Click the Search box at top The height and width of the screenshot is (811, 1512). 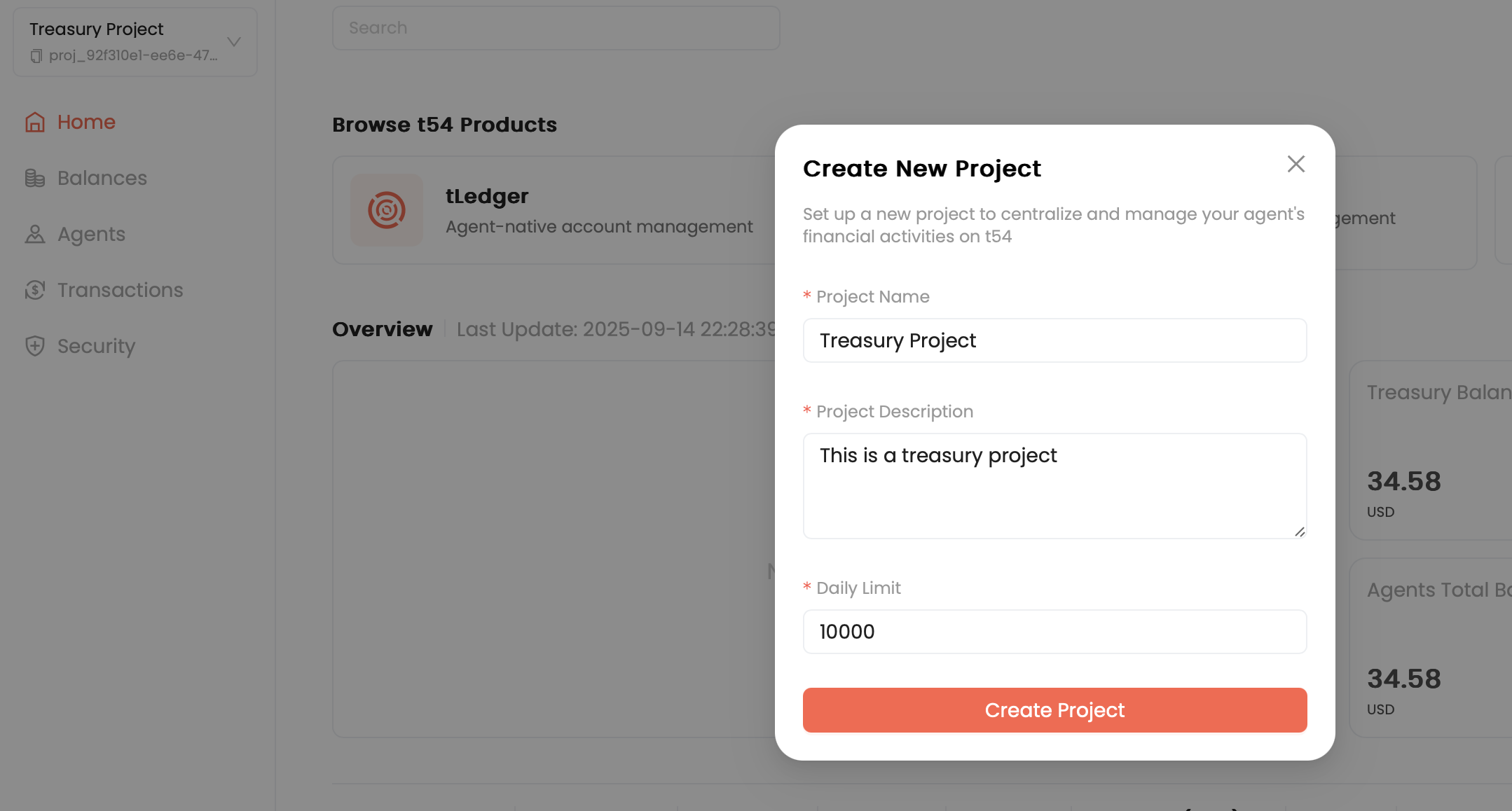[x=556, y=28]
